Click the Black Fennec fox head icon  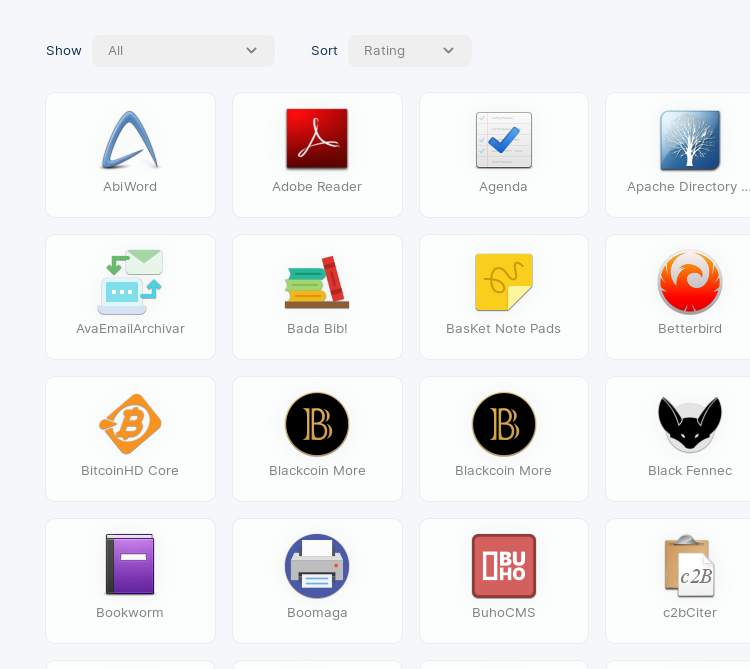tap(690, 424)
